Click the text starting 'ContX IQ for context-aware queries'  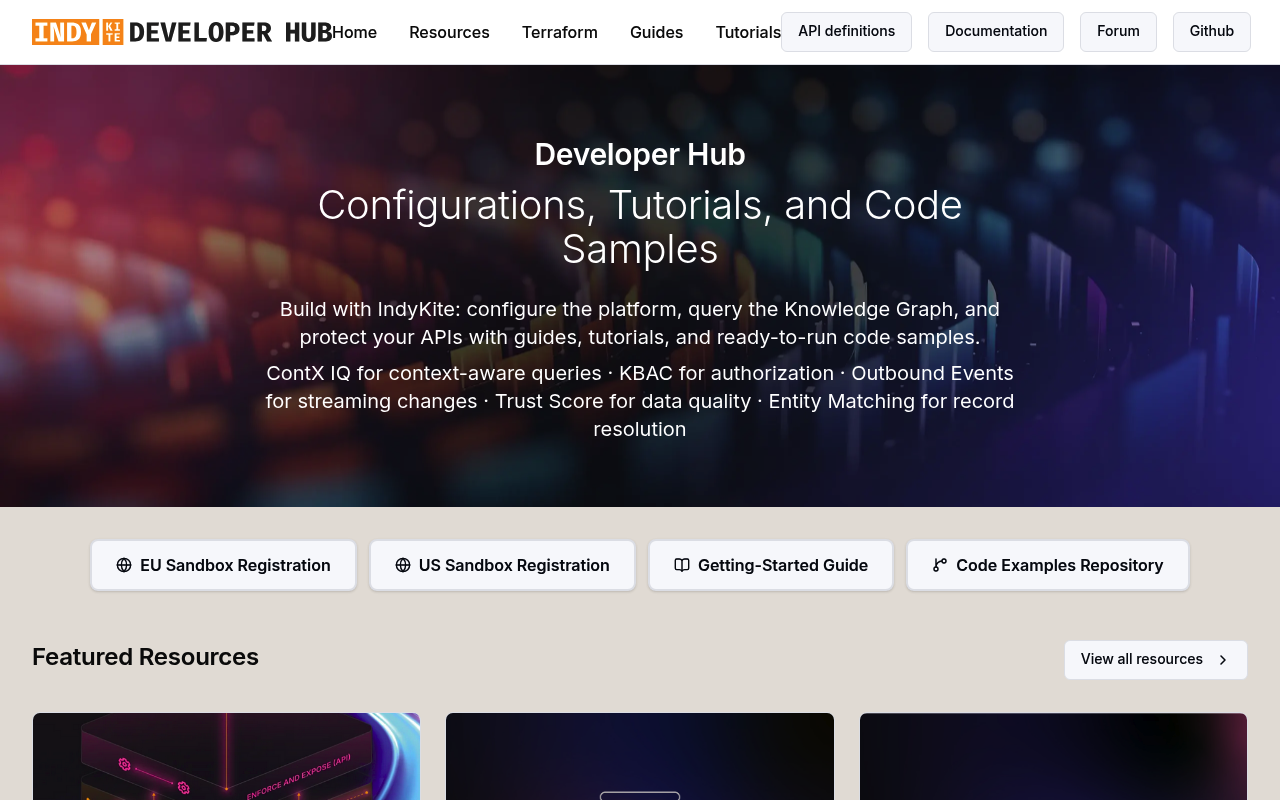[640, 401]
